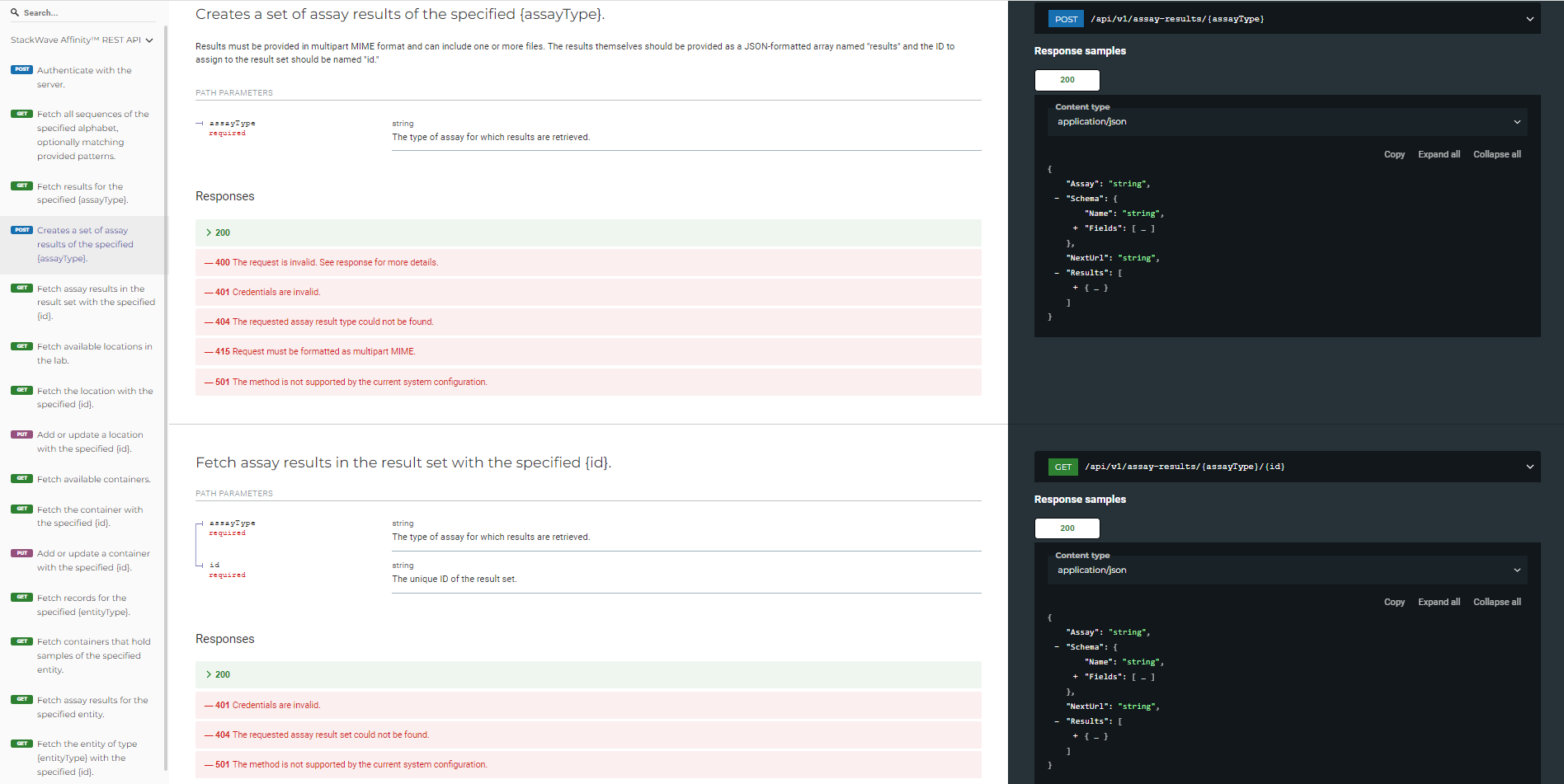Click the GET icon beside Fetch assay results for specified entity

click(x=21, y=698)
